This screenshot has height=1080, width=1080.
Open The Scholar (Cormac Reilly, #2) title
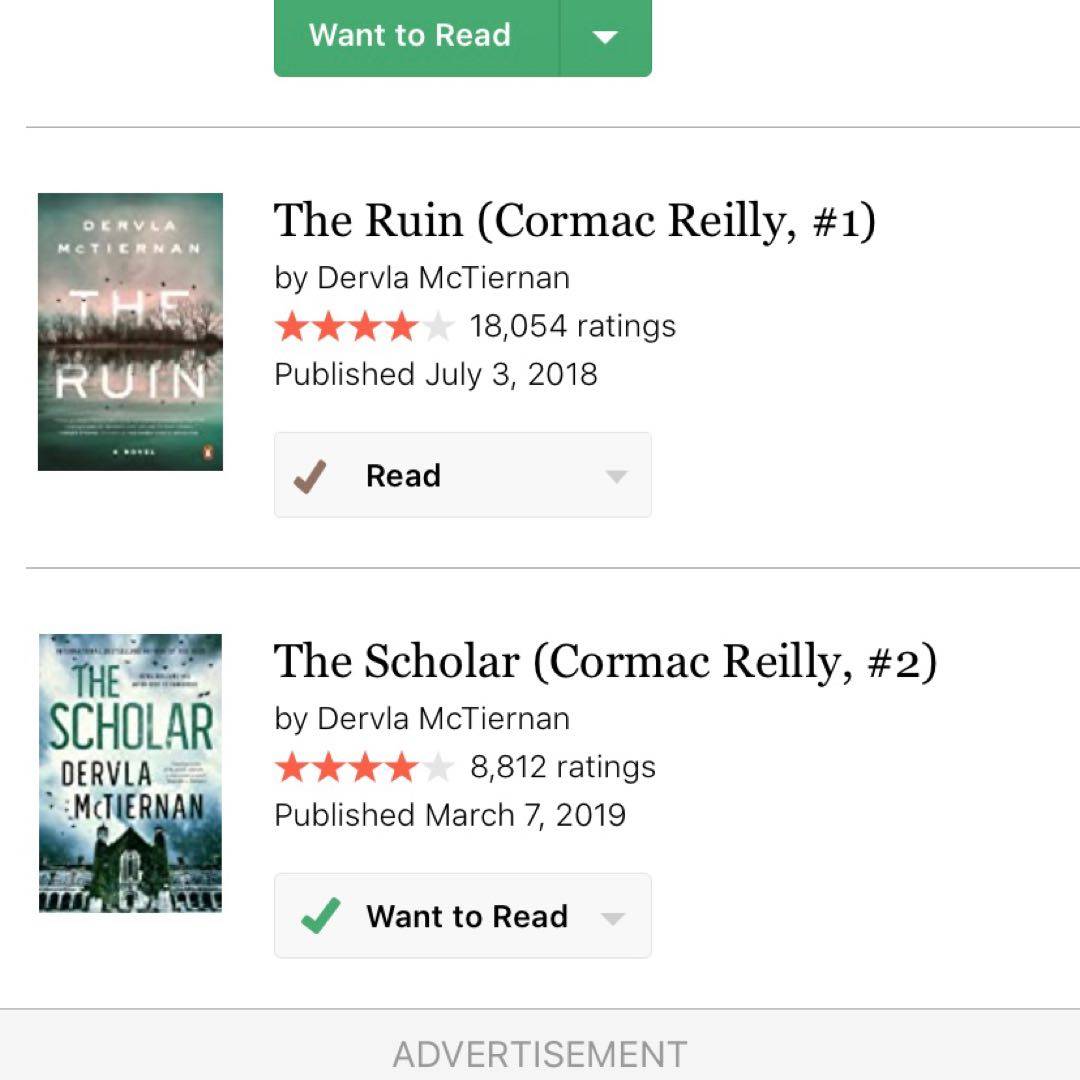click(605, 662)
